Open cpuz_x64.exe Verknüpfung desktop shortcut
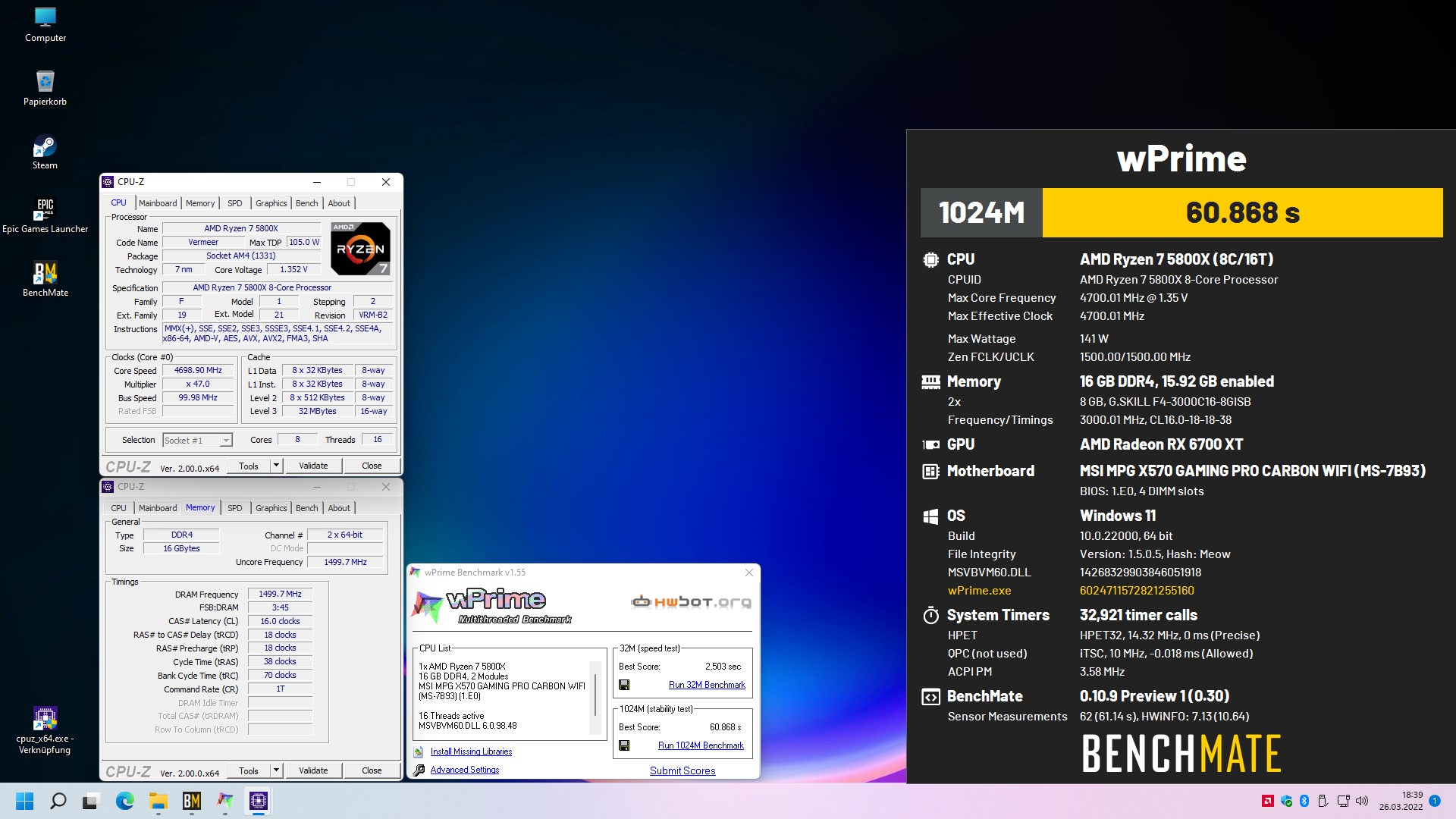 [x=45, y=731]
